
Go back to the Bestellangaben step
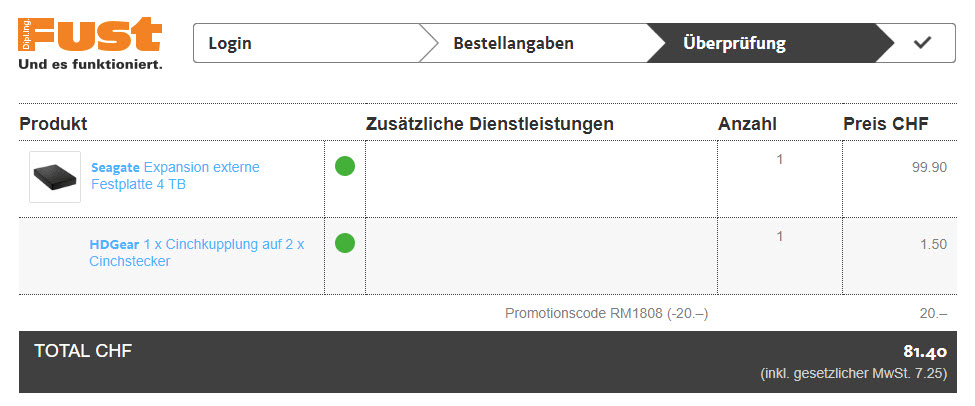pos(513,43)
